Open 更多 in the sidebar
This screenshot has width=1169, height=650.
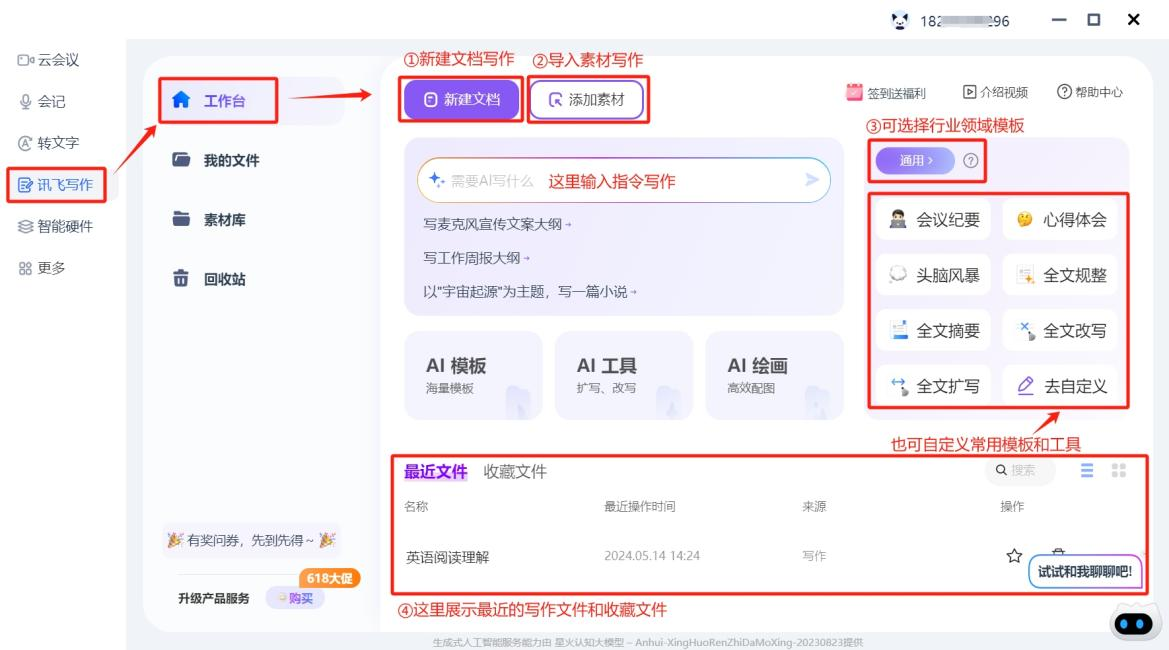(42, 268)
